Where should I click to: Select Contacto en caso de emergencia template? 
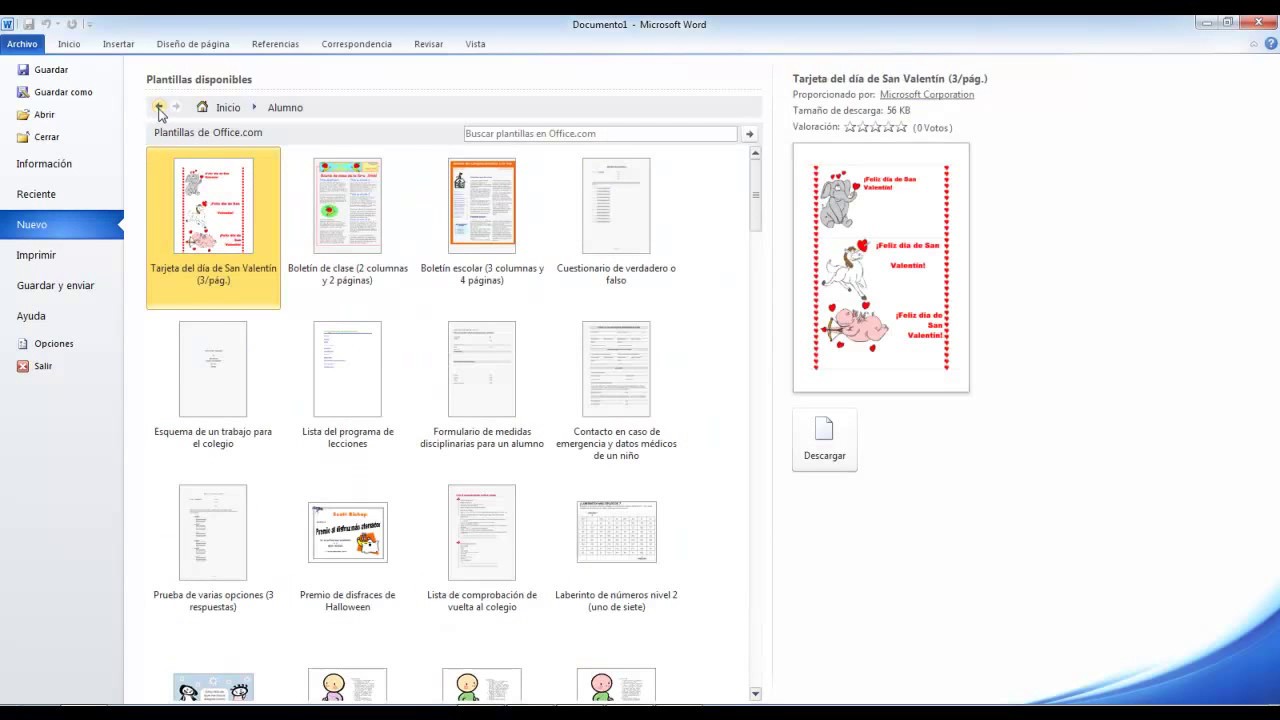[x=616, y=391]
